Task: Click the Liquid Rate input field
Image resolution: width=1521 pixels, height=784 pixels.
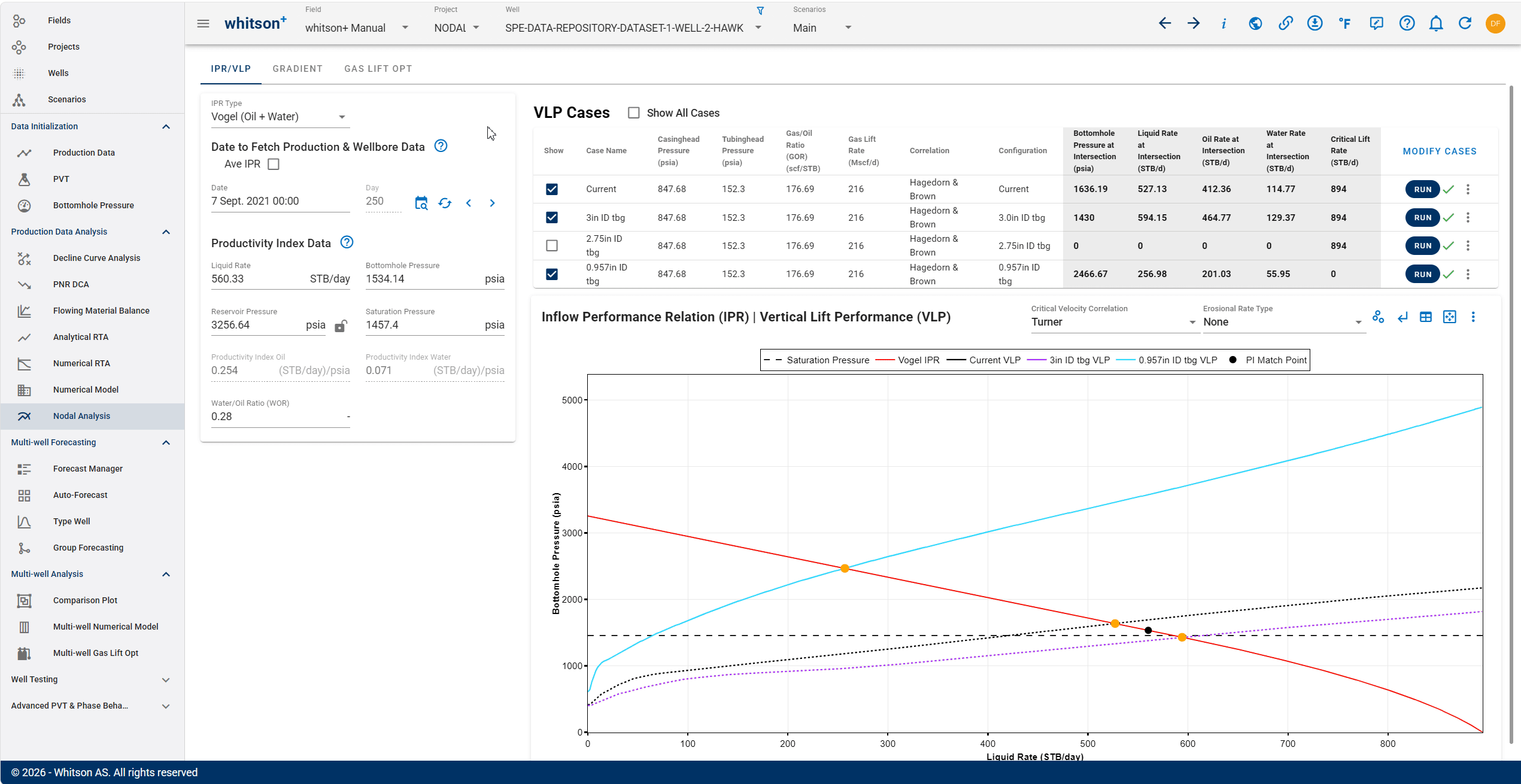Action: point(280,279)
